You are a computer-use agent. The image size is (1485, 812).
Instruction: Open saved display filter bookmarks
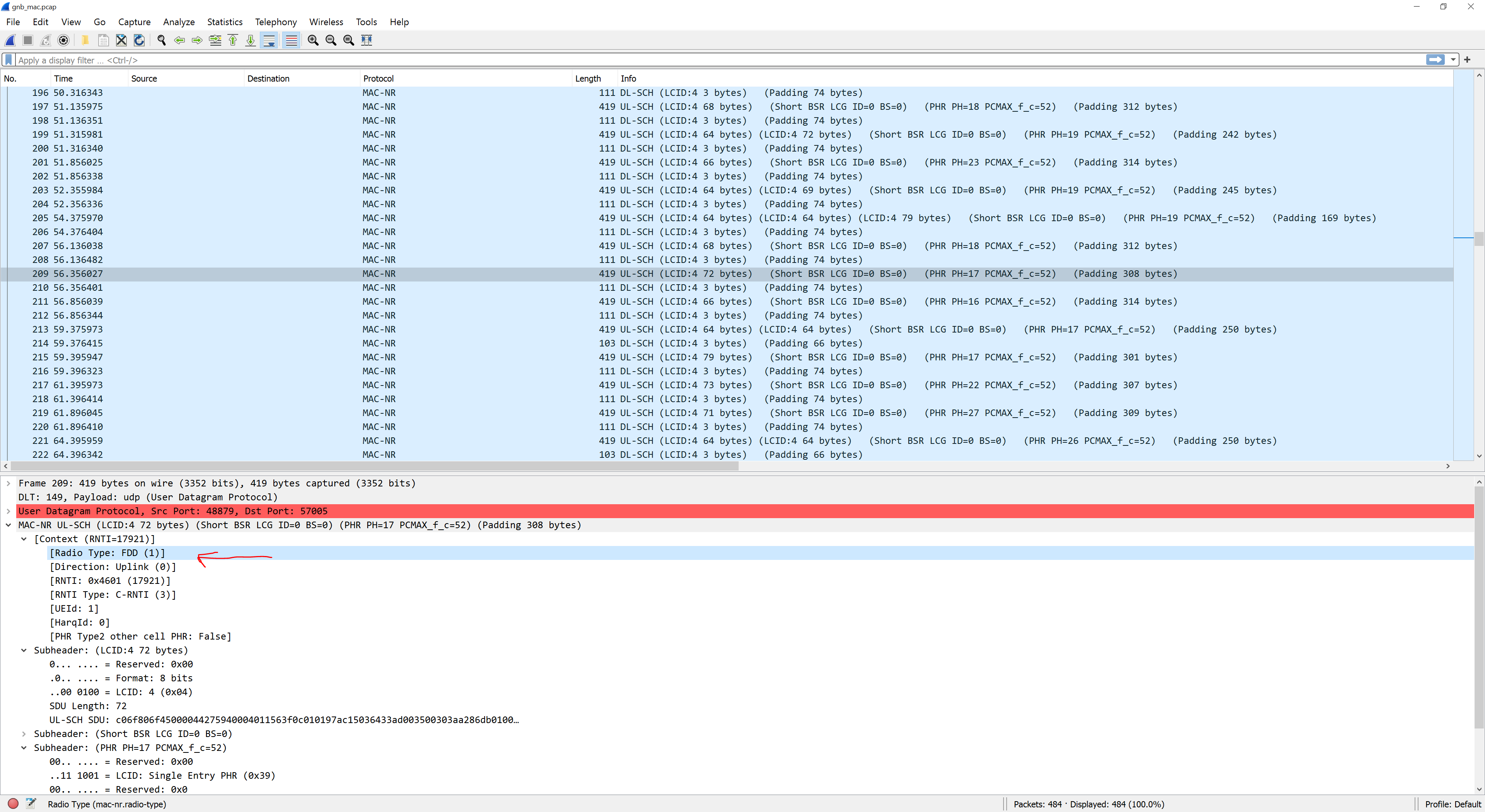pyautogui.click(x=8, y=60)
